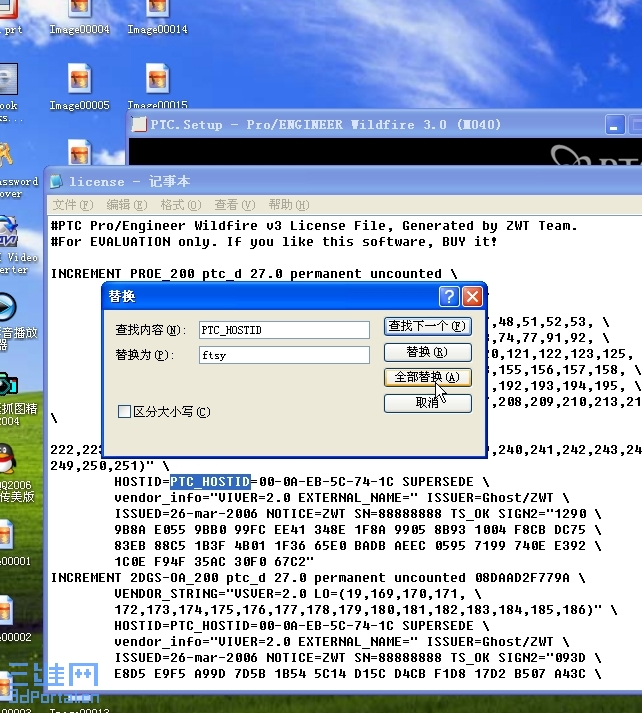Open the 帮助(H) Help menu in Notepad
Screen dimensions: 642x713
289,205
